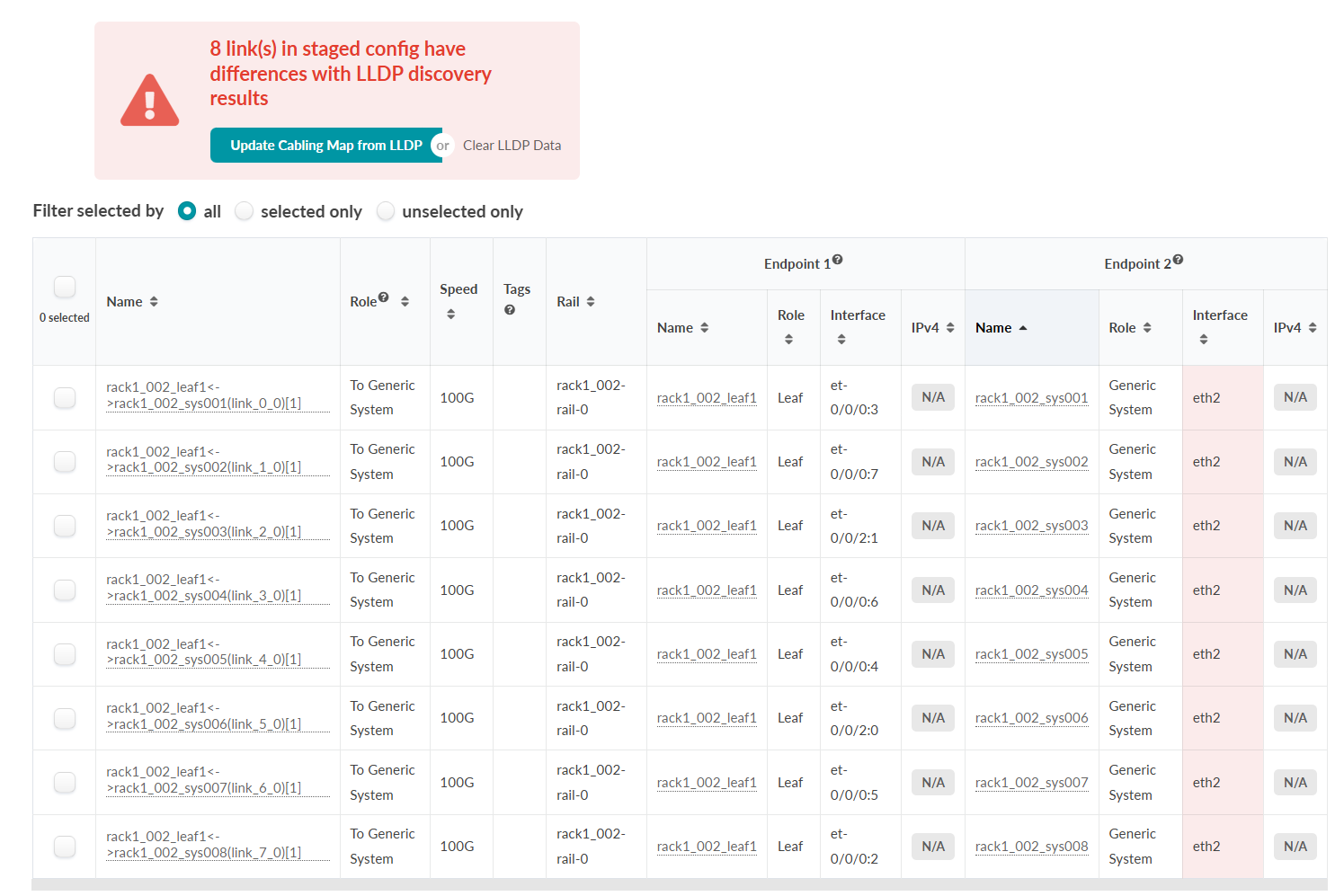1344x896 pixels.
Task: Click help icon next to Endpoint 2
Action: (x=1178, y=260)
